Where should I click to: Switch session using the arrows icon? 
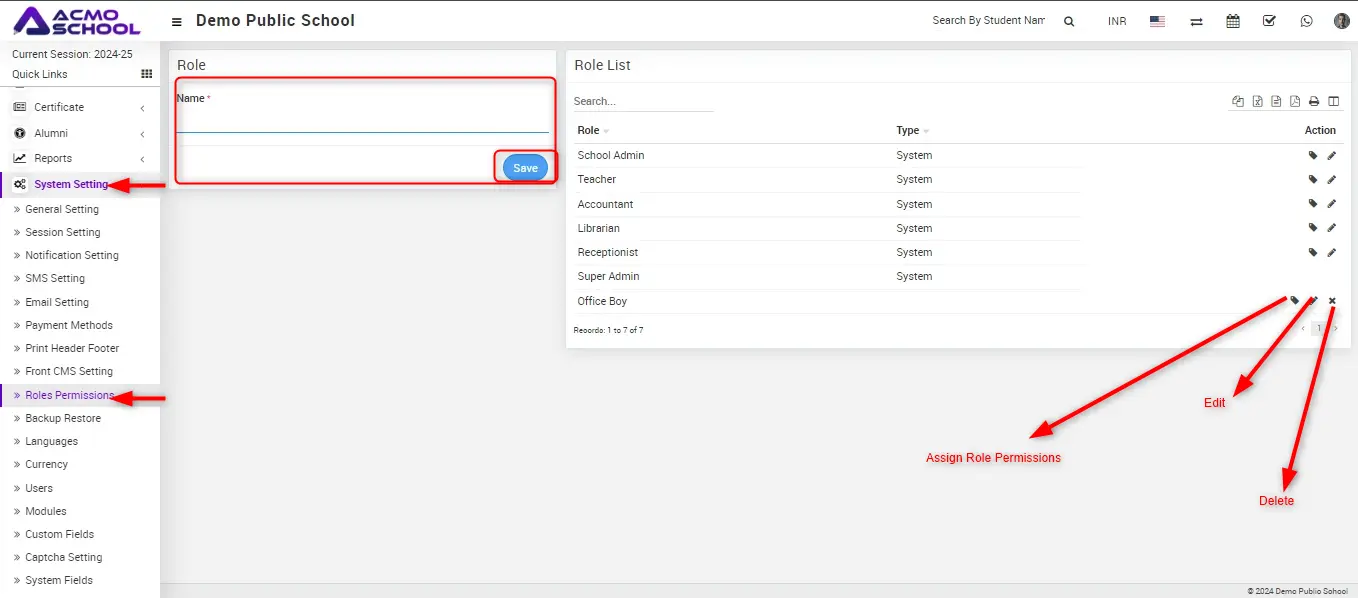point(1196,21)
